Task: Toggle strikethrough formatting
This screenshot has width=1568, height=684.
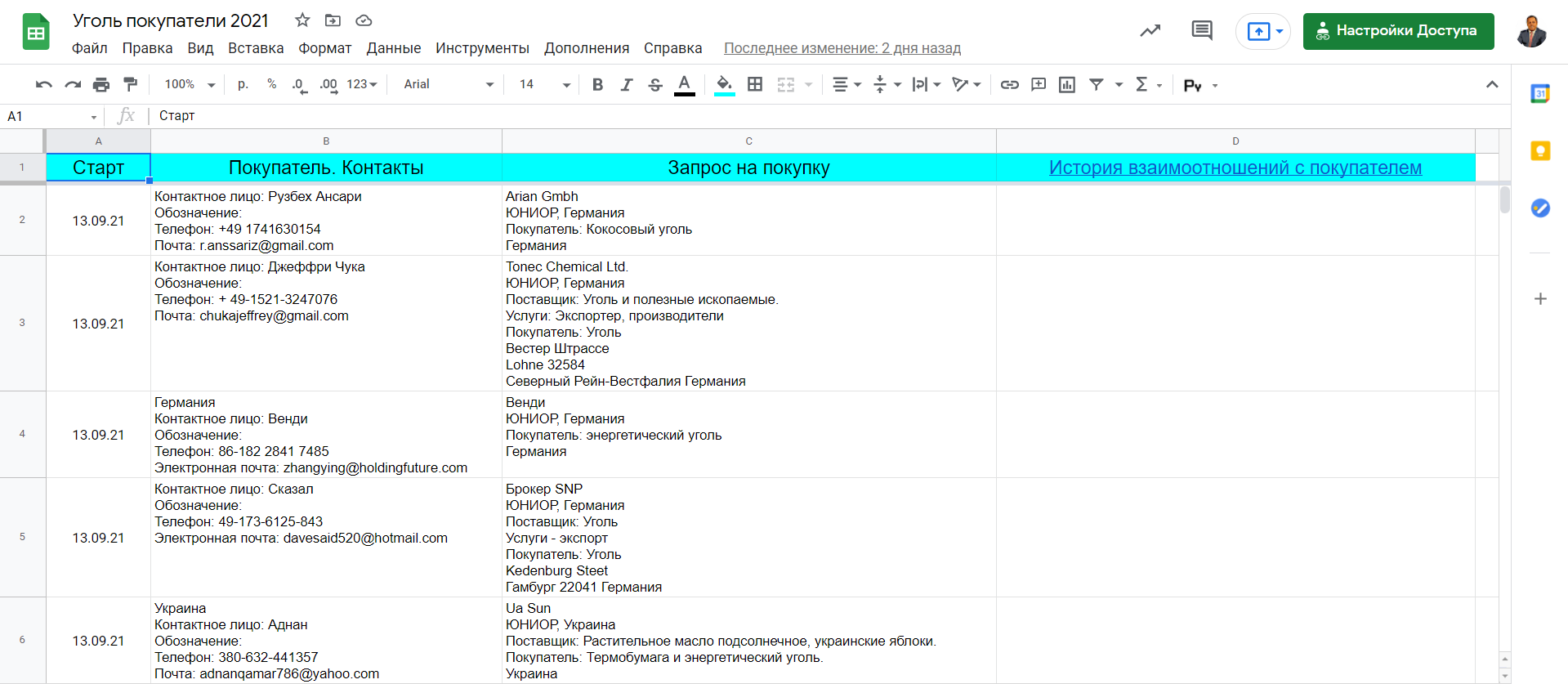Action: (655, 84)
